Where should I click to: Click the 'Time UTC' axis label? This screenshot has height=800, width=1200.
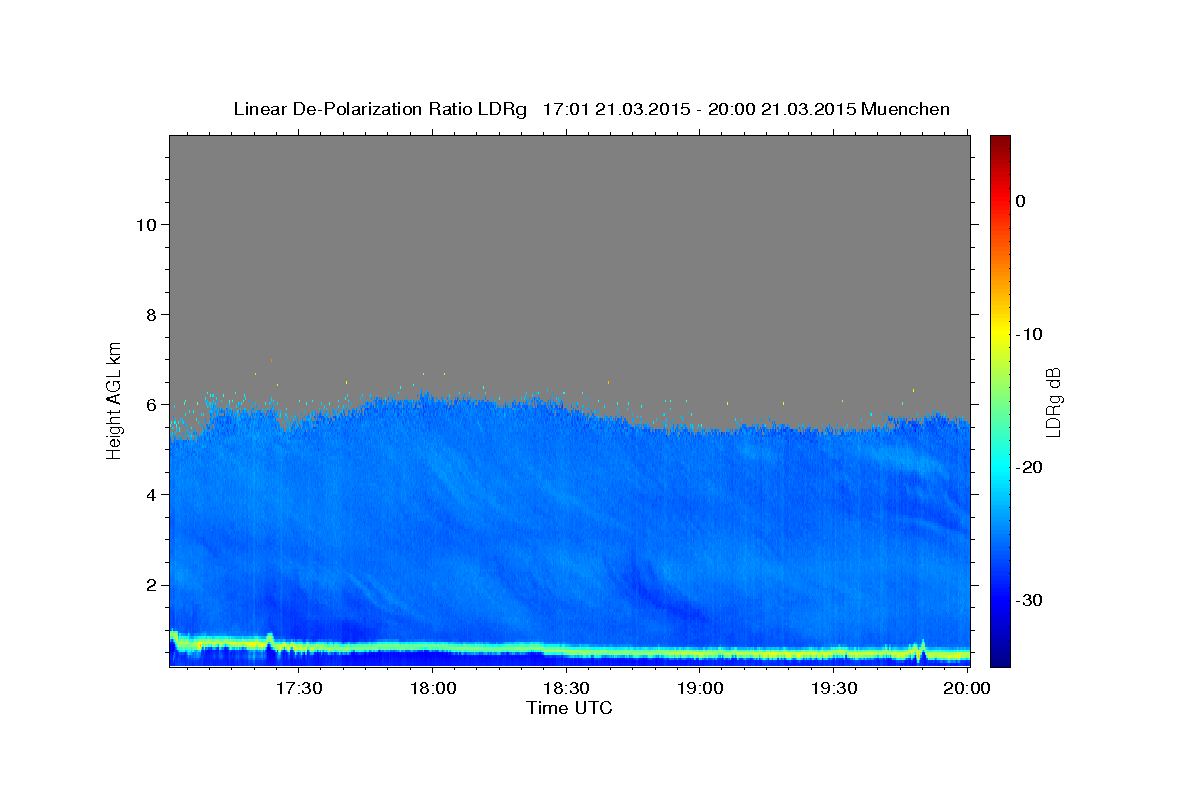(569, 708)
